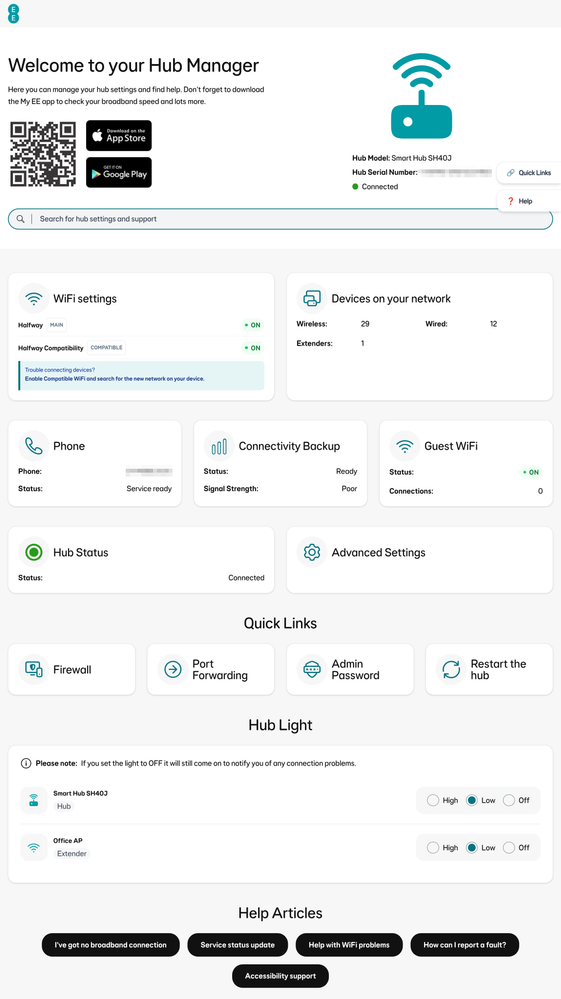The width and height of the screenshot is (561, 999).
Task: Click the Restart the hub refresh icon
Action: (451, 670)
